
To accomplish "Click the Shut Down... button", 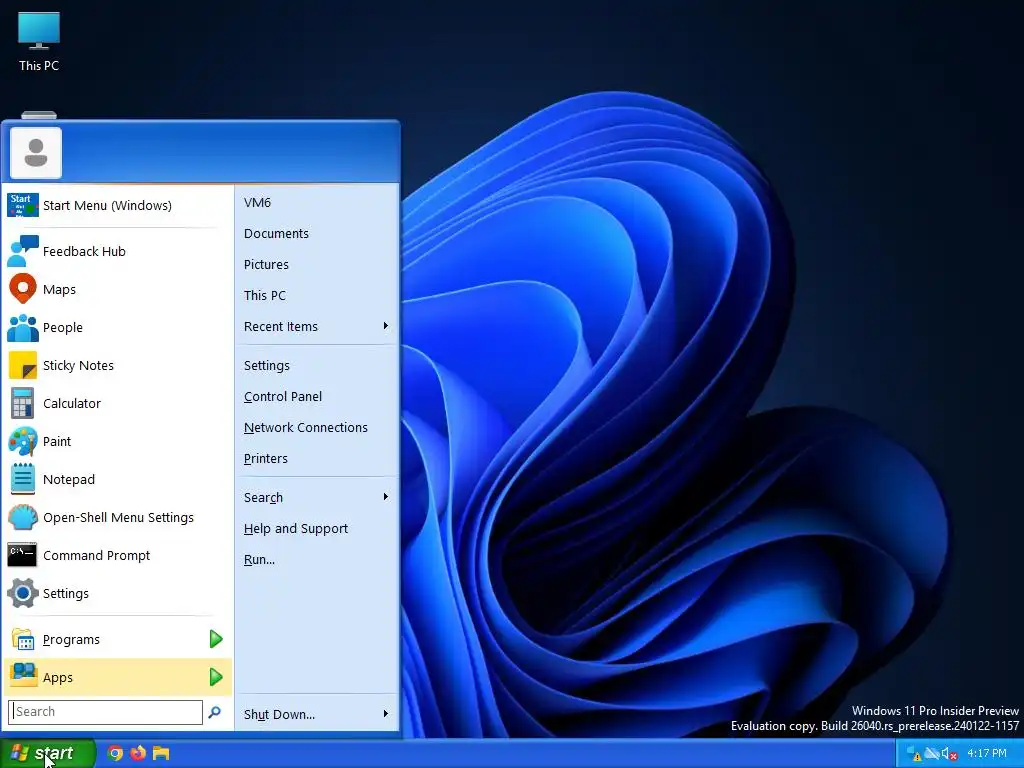I will coord(280,714).
